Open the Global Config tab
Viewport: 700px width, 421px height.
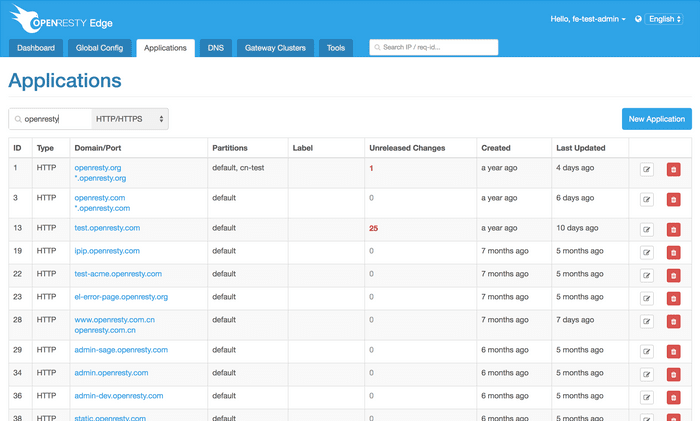99,48
